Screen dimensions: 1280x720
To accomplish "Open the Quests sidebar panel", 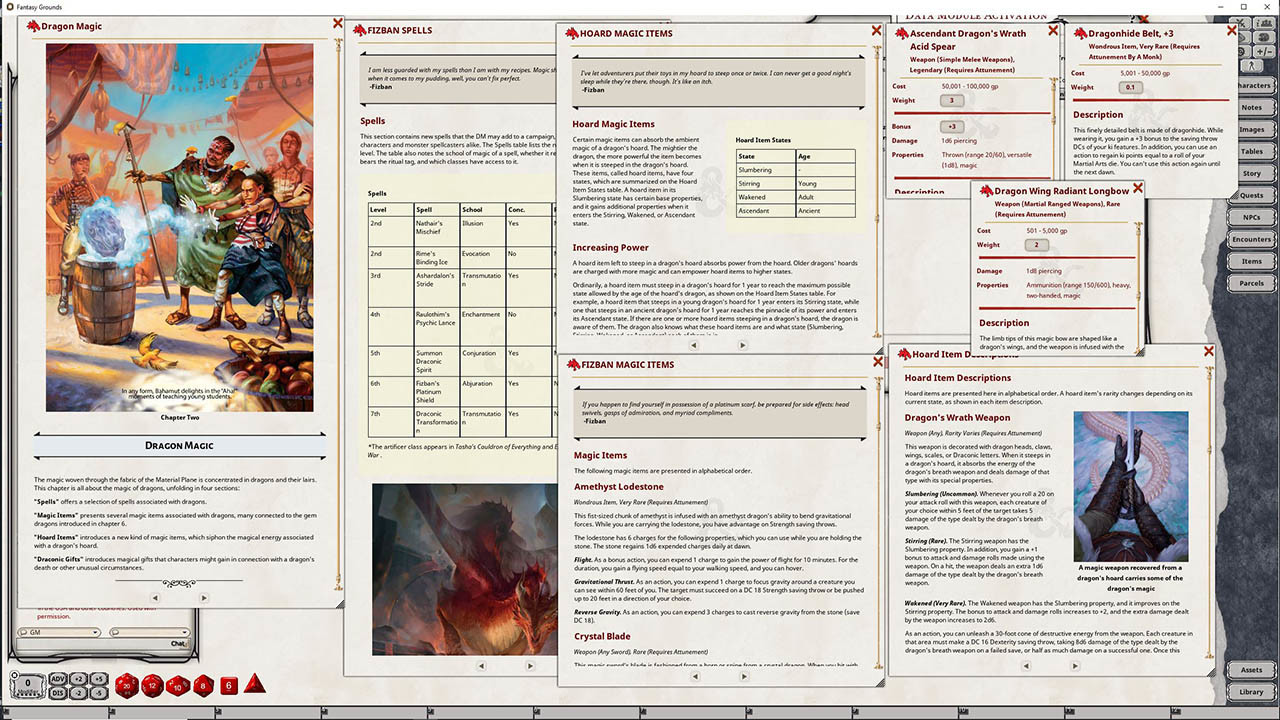I will (1251, 195).
